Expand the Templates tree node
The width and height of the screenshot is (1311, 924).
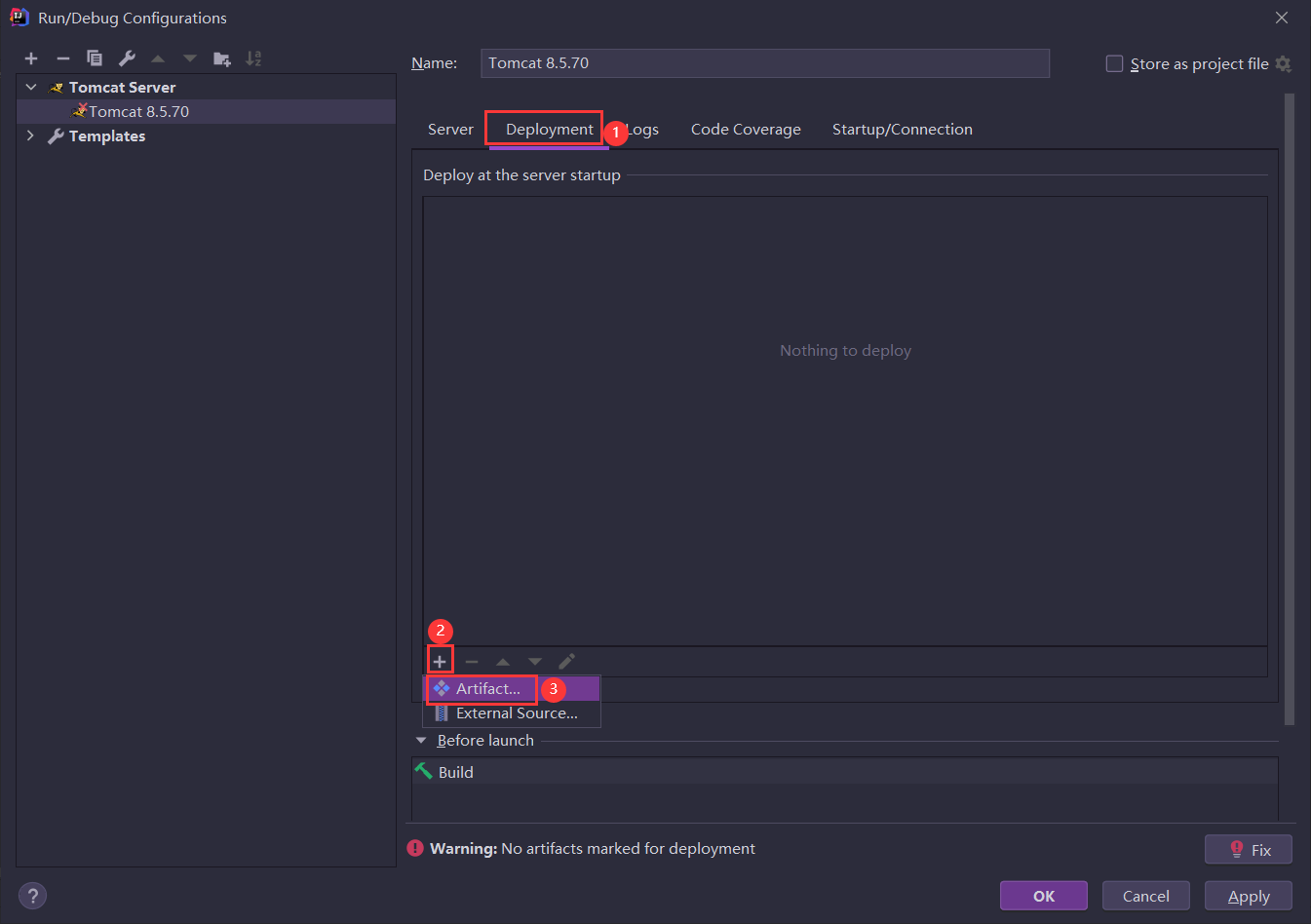coord(31,136)
